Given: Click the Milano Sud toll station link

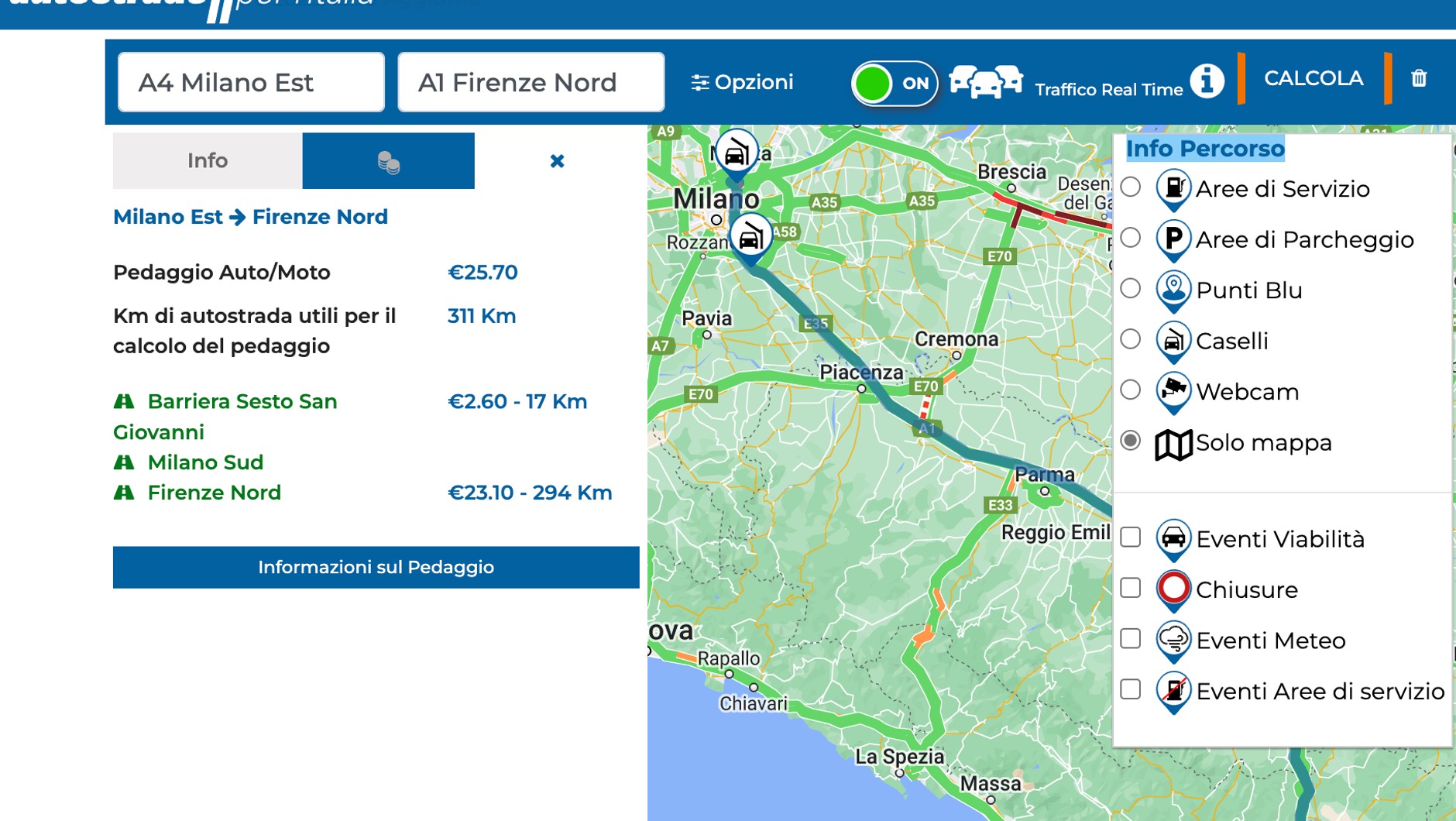Looking at the screenshot, I should 205,462.
